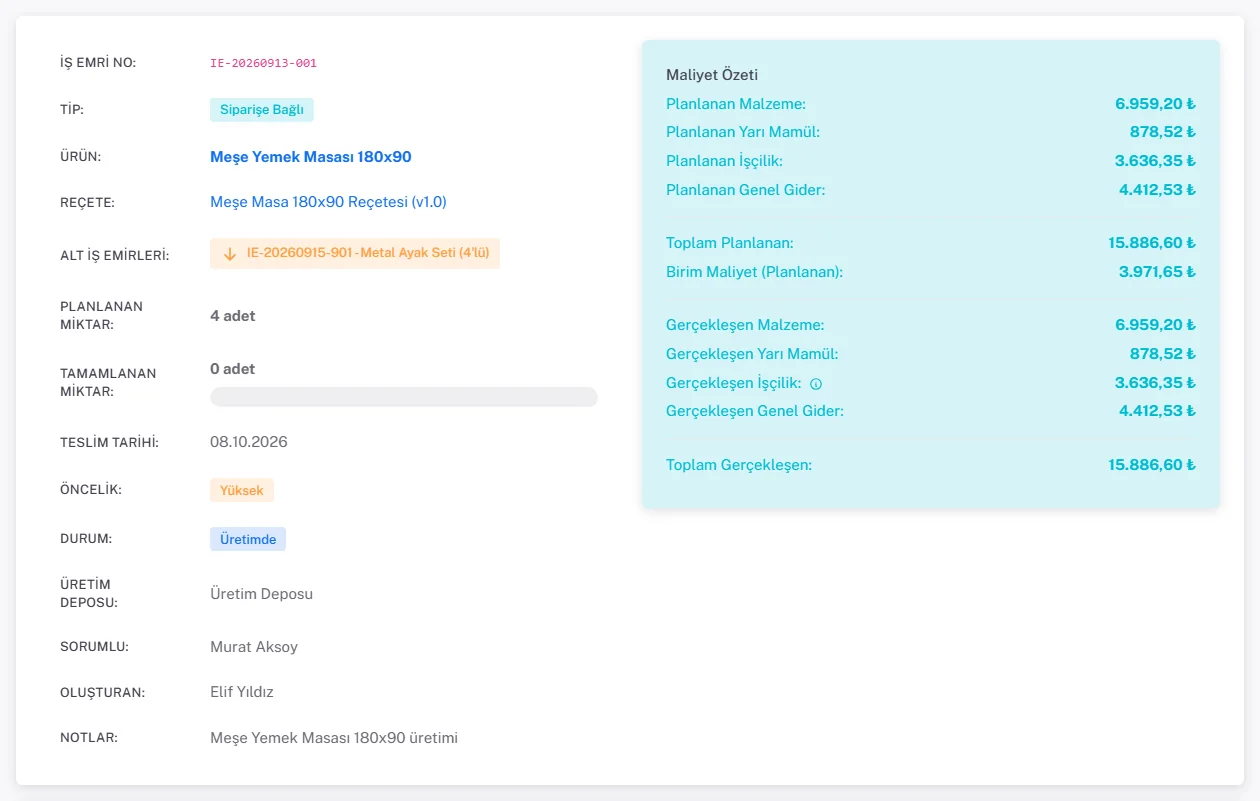This screenshot has width=1260, height=801.
Task: Select the delivery date 08.10.2026
Action: [x=249, y=442]
